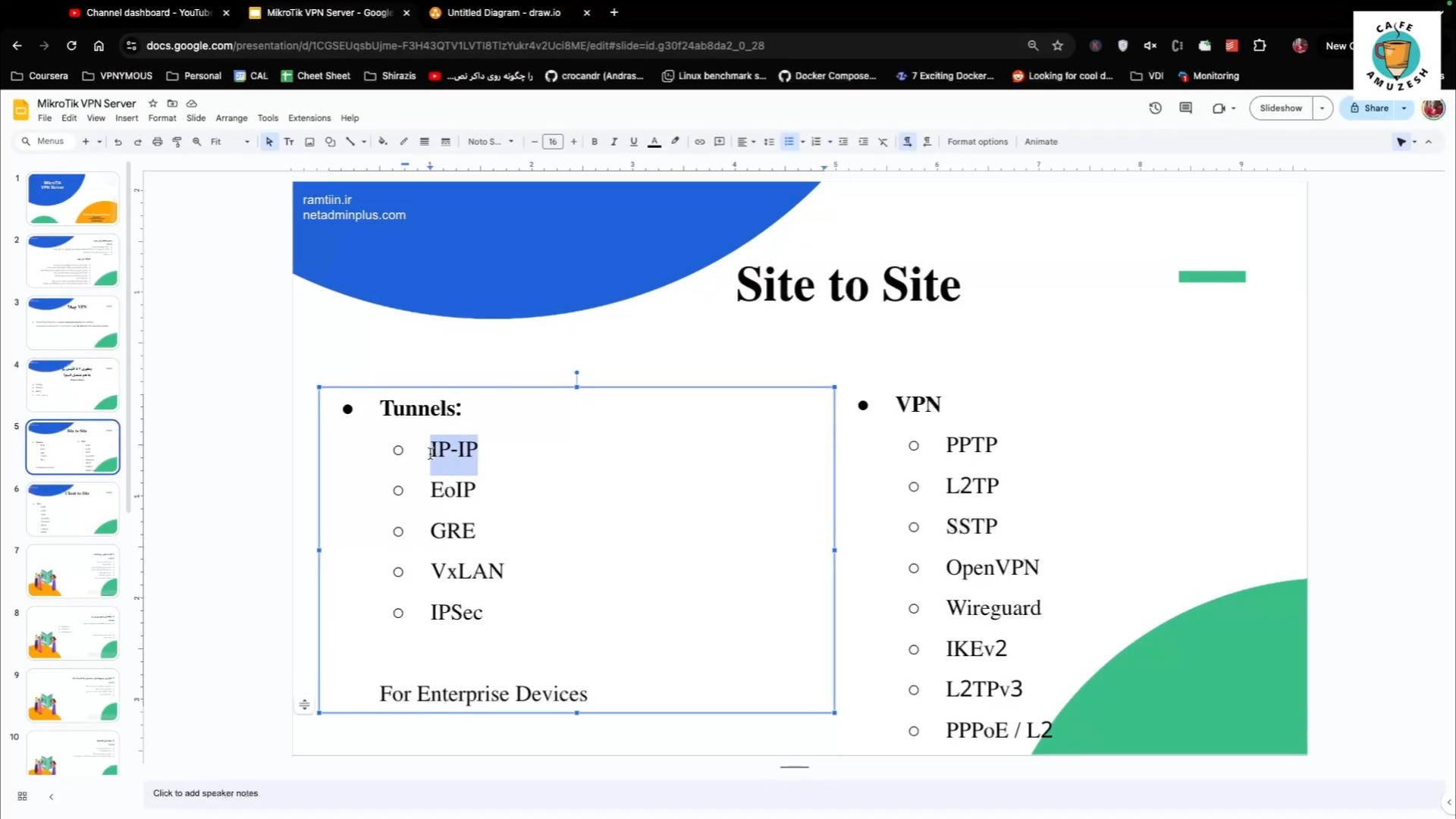1456x819 pixels.
Task: Star the MikroTik VPN Server document
Action: 152,103
